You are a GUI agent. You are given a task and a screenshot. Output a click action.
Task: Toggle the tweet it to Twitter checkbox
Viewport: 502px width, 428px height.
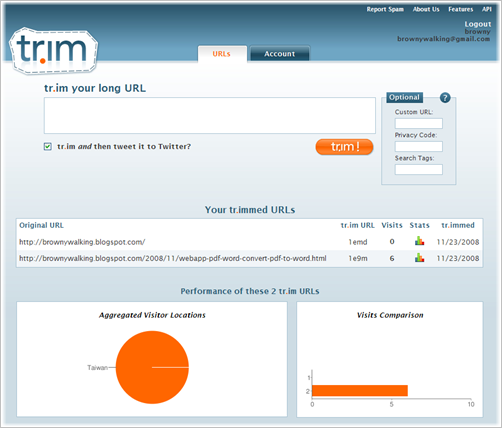click(48, 147)
